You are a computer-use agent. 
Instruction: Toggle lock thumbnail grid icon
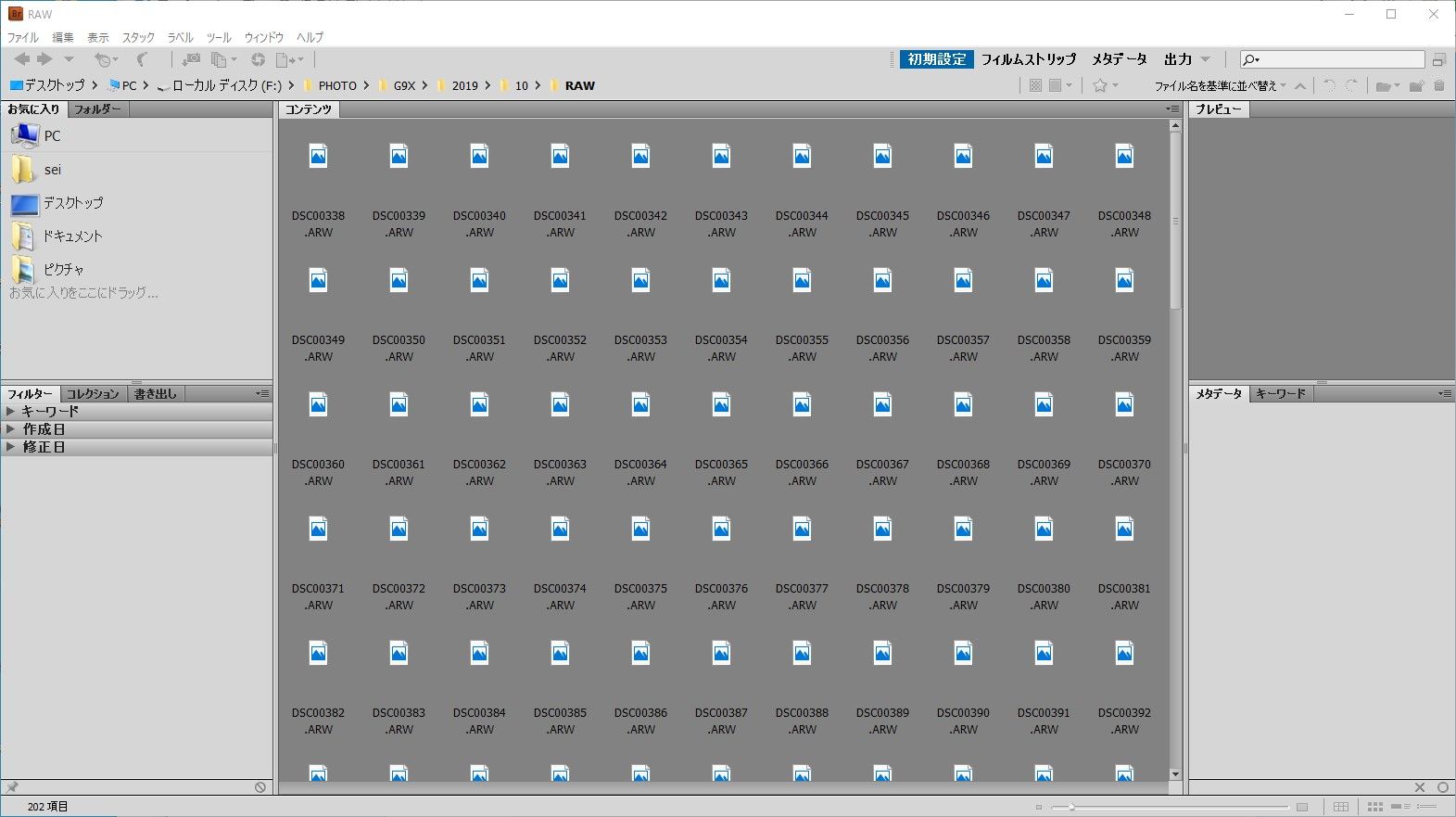(1341, 807)
